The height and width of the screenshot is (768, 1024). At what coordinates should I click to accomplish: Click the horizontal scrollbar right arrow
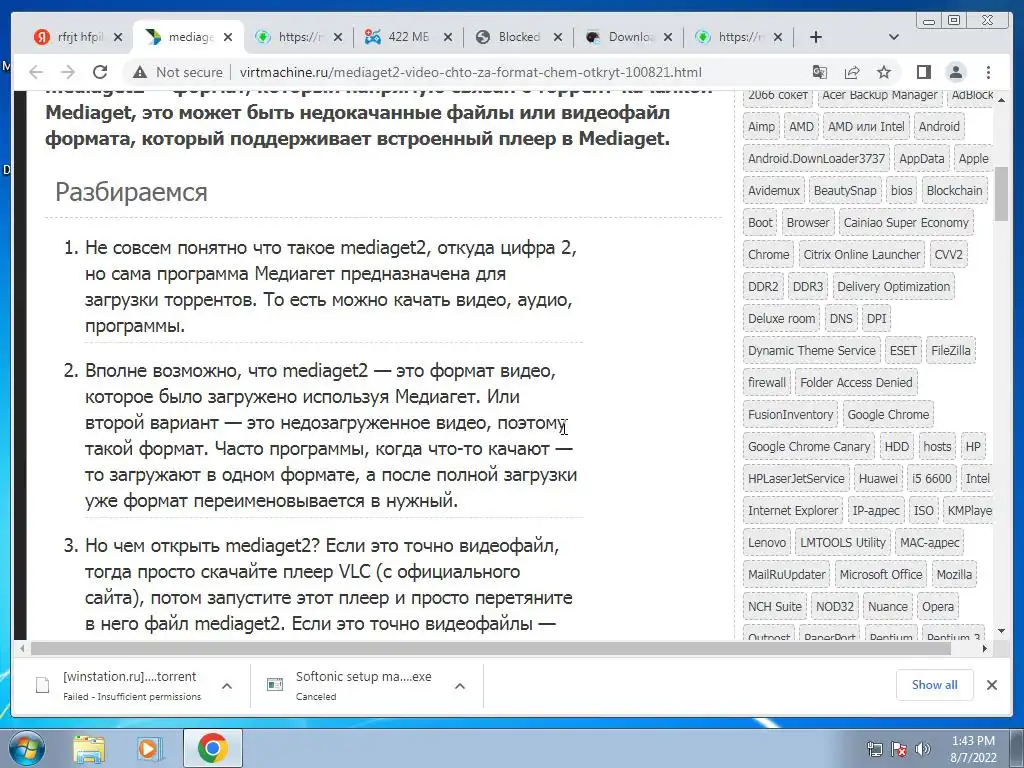click(985, 648)
